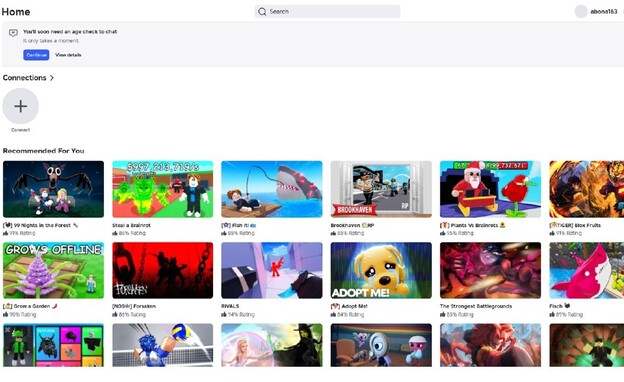The width and height of the screenshot is (624, 382).
Task: Add a connection with the plus button
Action: (20, 106)
